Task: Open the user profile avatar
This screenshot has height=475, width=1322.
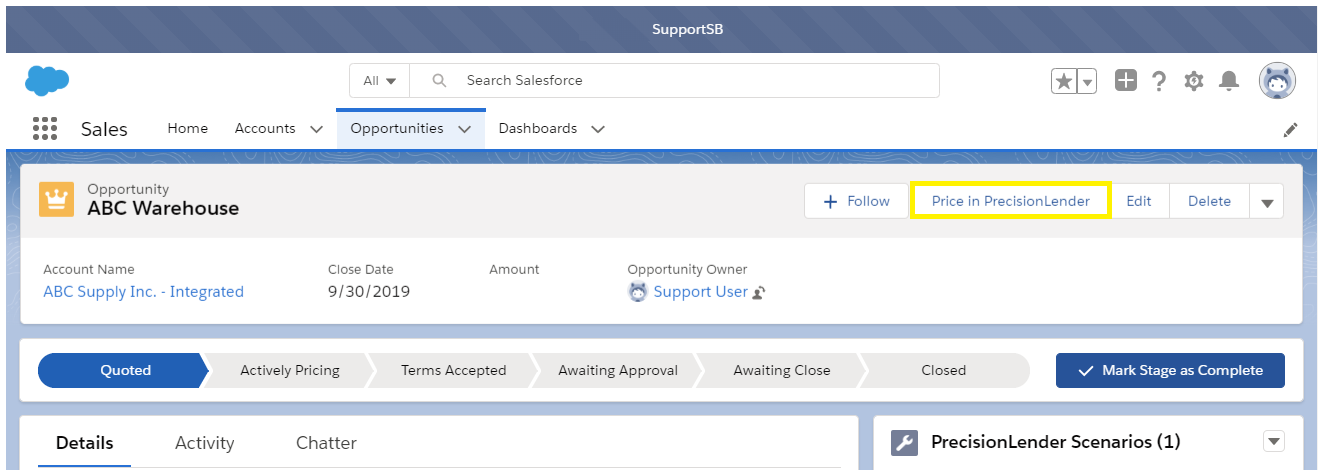Action: (1277, 81)
